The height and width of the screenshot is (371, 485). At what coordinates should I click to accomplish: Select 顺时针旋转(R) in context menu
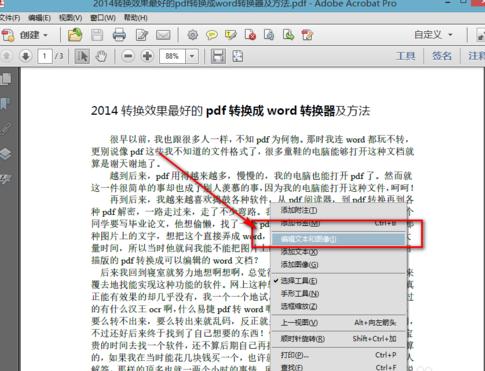coord(339,339)
